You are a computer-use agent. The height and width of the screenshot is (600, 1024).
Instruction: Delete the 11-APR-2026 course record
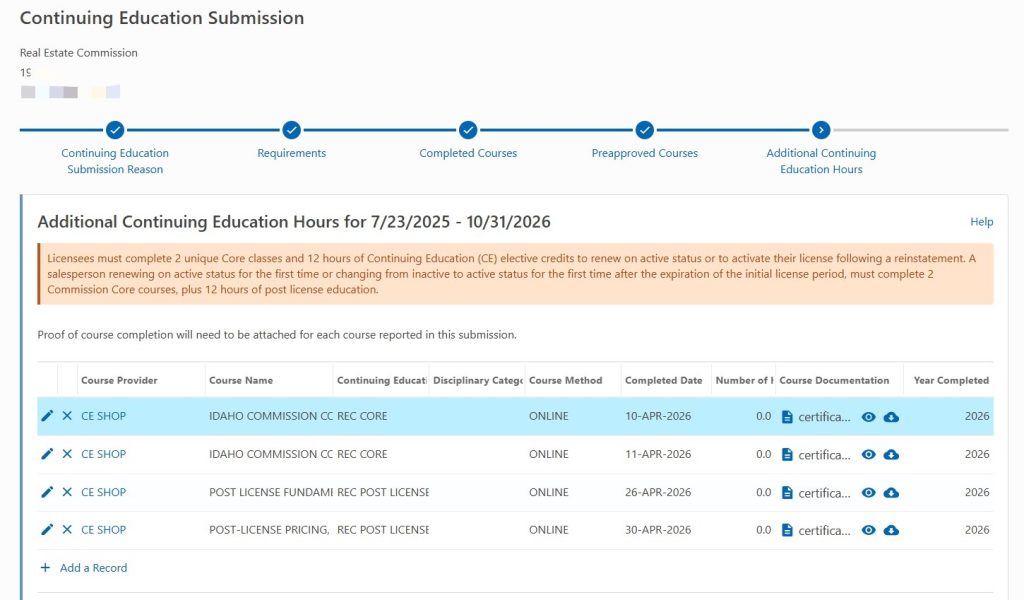click(x=67, y=454)
